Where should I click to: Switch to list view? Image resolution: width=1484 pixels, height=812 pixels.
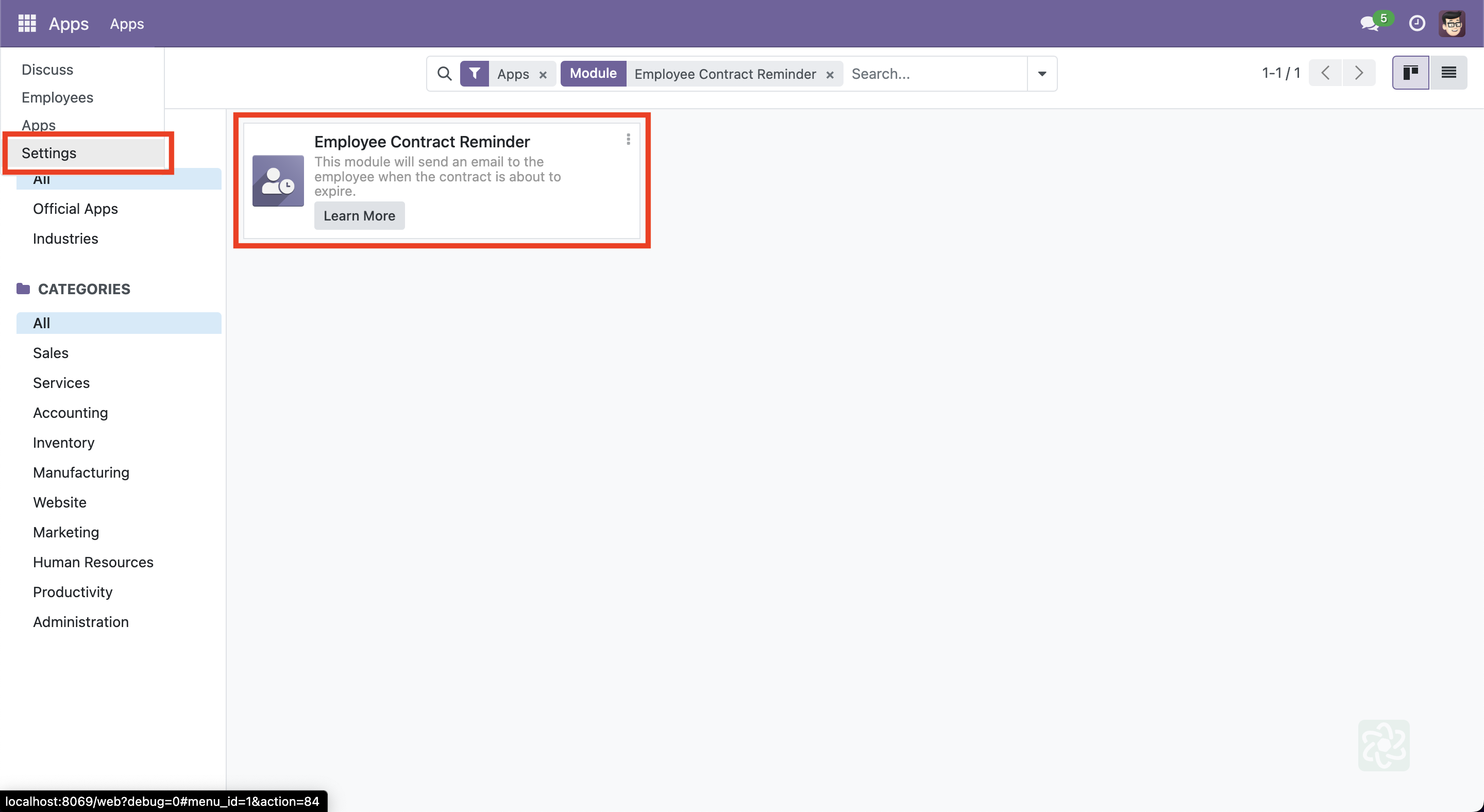(x=1448, y=73)
